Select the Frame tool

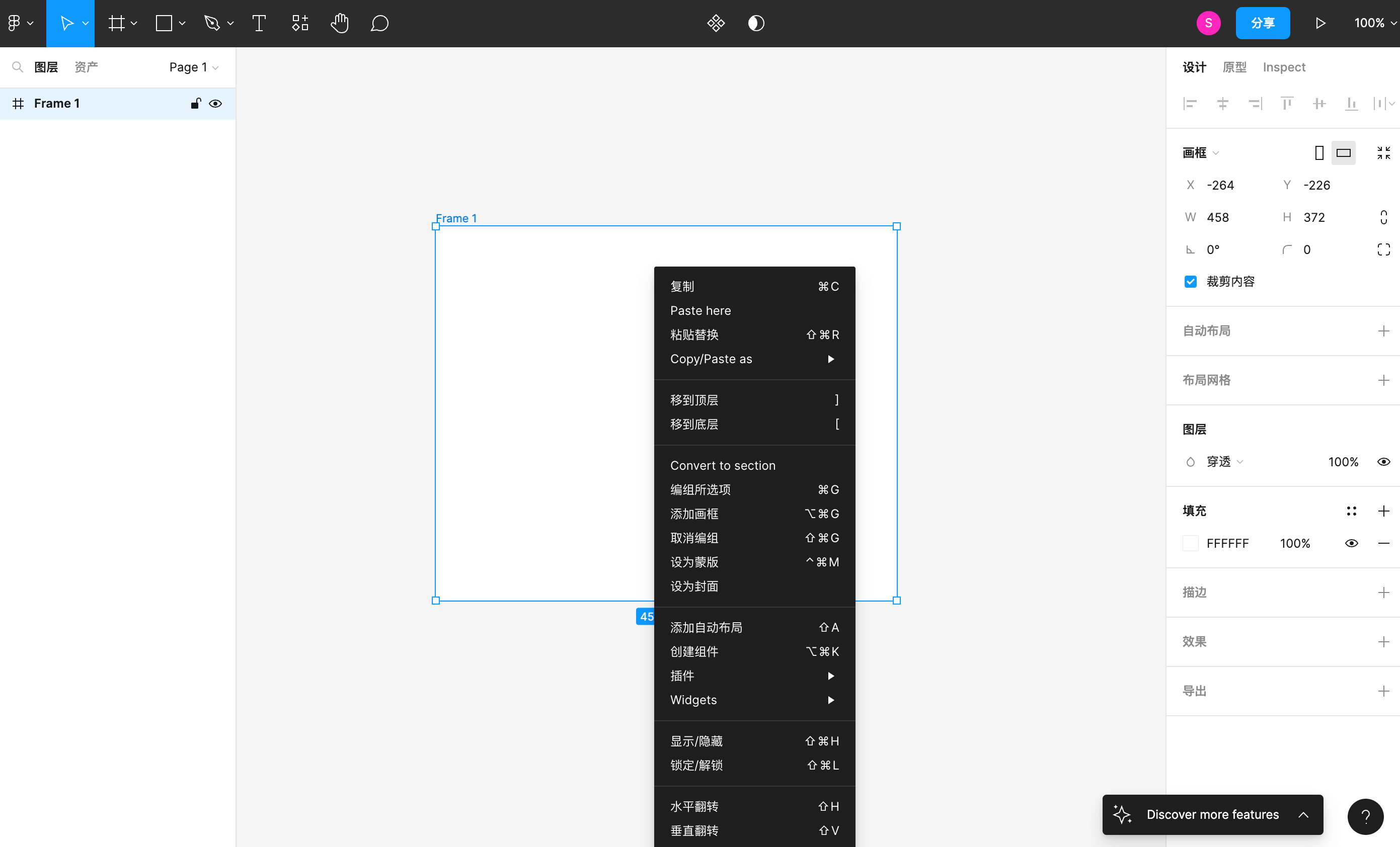click(116, 23)
